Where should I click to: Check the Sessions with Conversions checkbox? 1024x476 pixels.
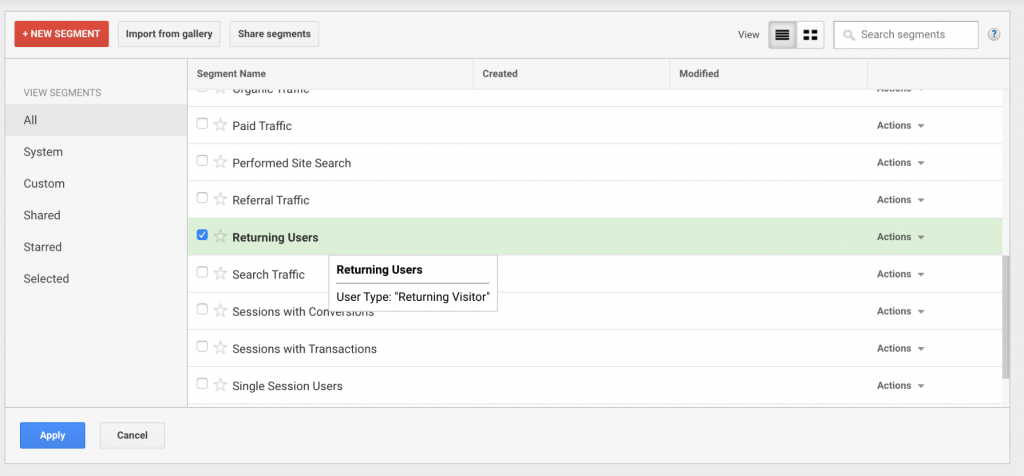coord(202,309)
